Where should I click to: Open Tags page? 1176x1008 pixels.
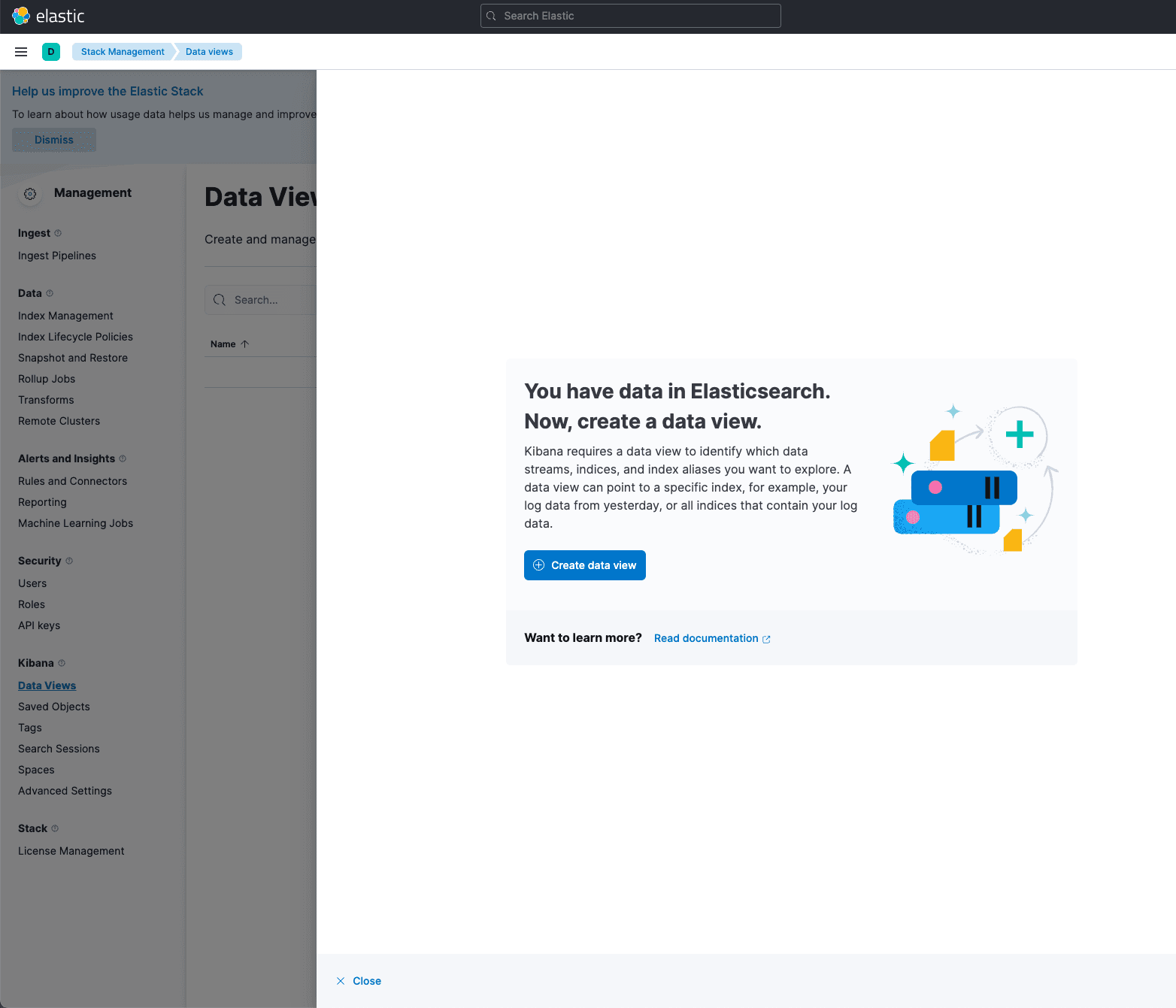pos(30,728)
